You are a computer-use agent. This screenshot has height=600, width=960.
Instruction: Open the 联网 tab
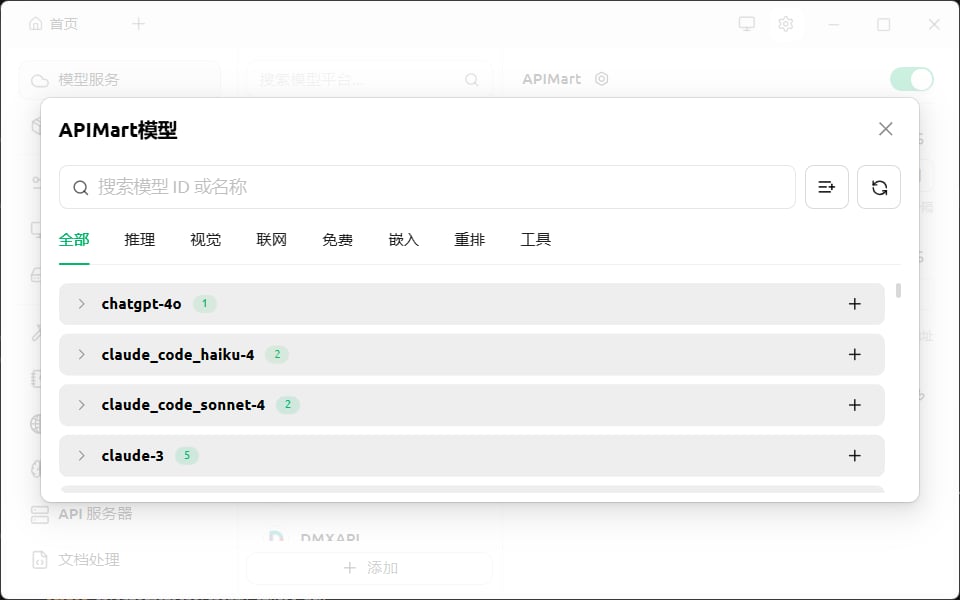(x=272, y=239)
